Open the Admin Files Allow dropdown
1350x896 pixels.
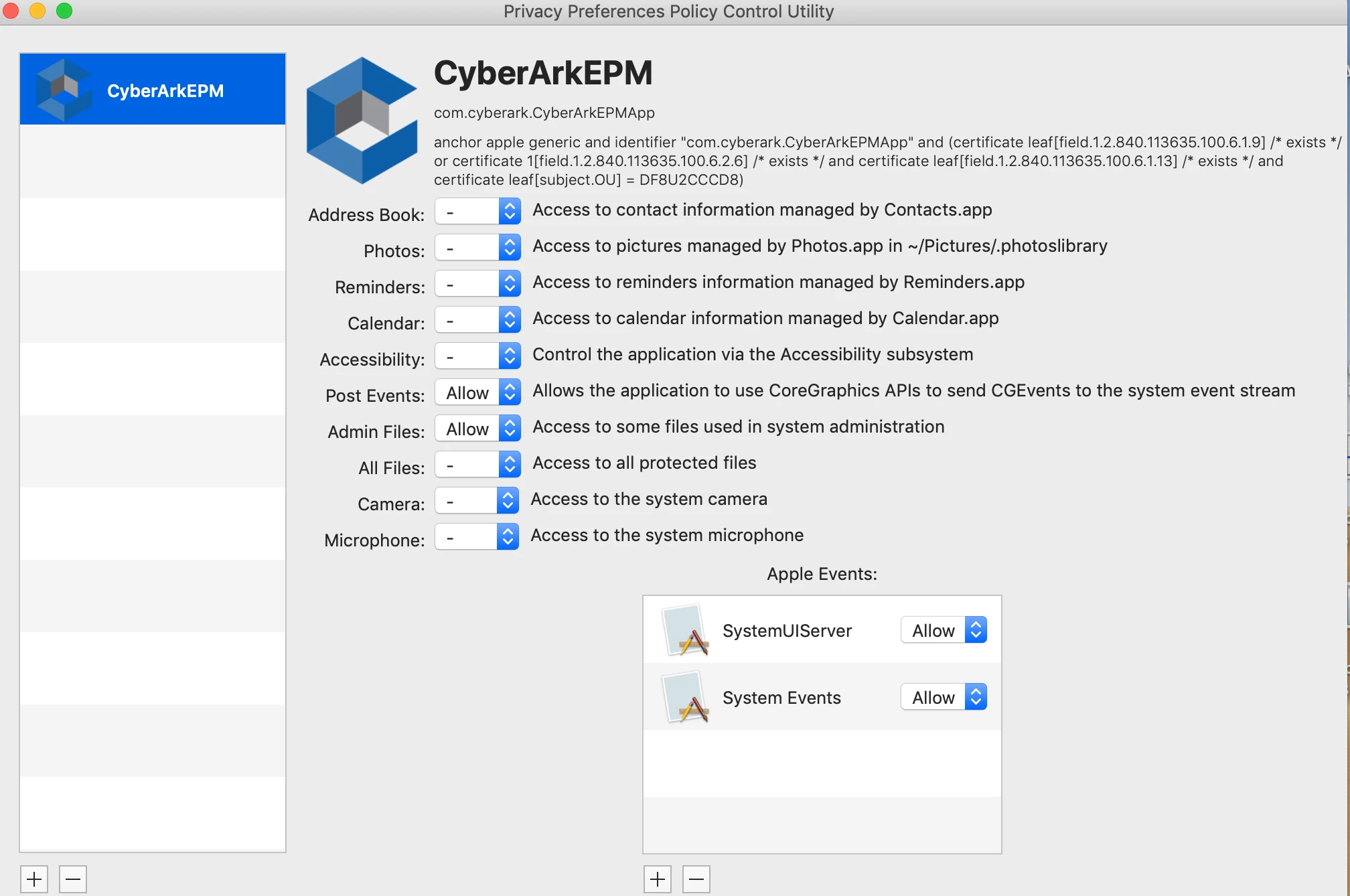[x=477, y=428]
